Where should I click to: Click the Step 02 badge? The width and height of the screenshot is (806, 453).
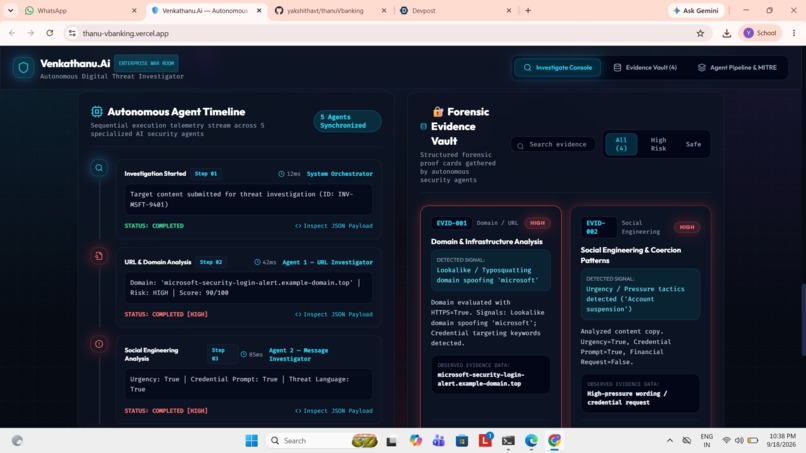click(x=211, y=262)
